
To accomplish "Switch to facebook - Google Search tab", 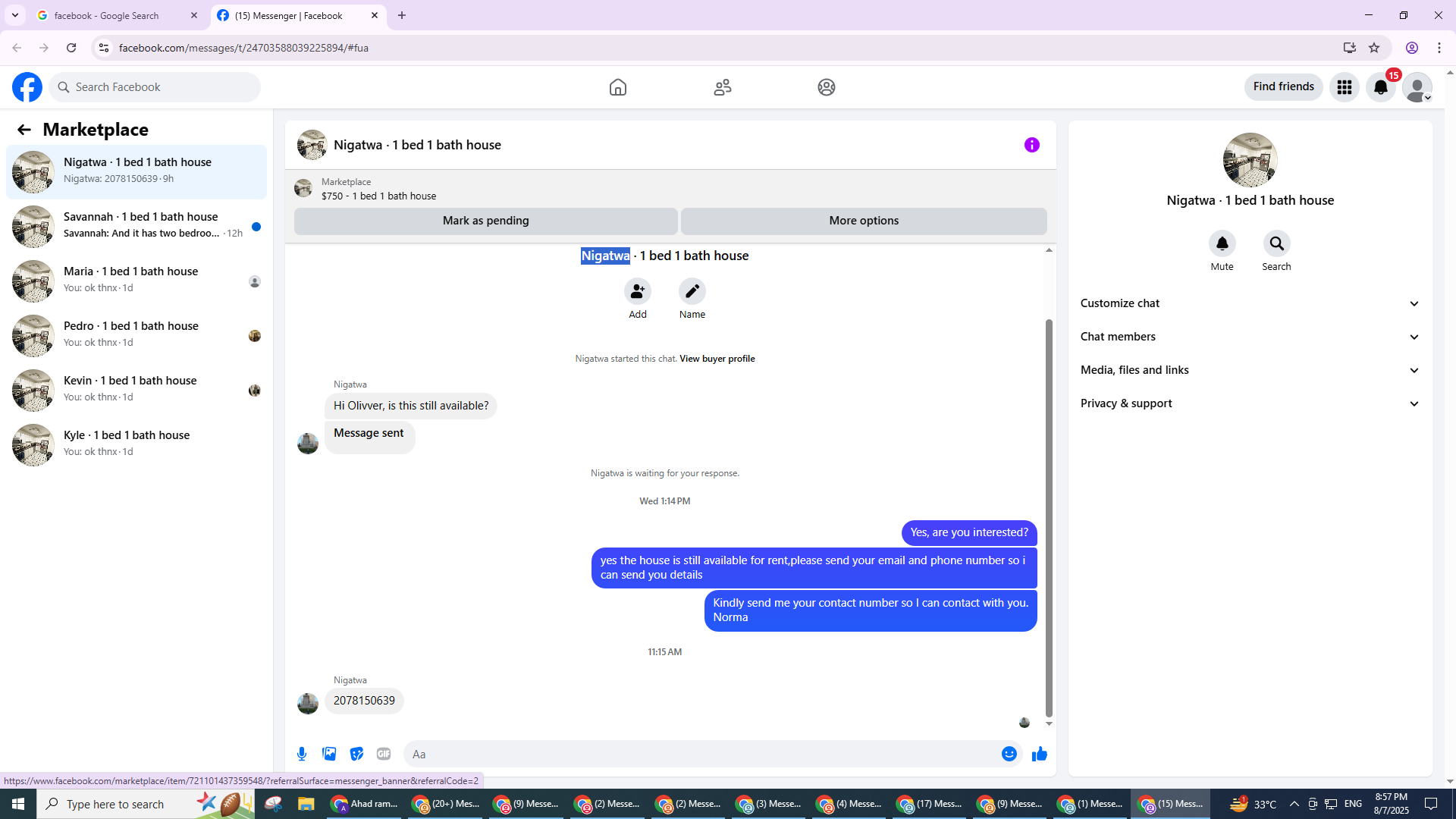I will tap(106, 15).
